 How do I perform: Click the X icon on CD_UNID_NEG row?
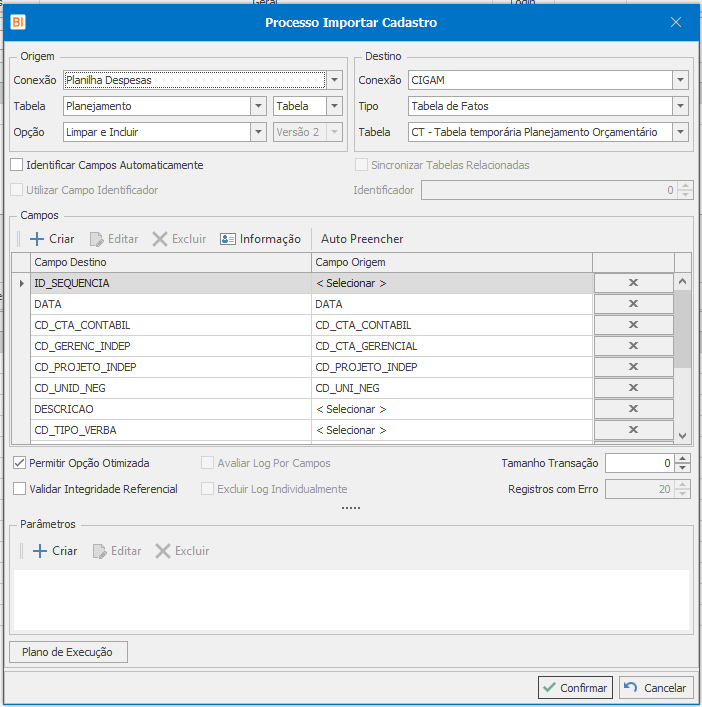tap(632, 388)
